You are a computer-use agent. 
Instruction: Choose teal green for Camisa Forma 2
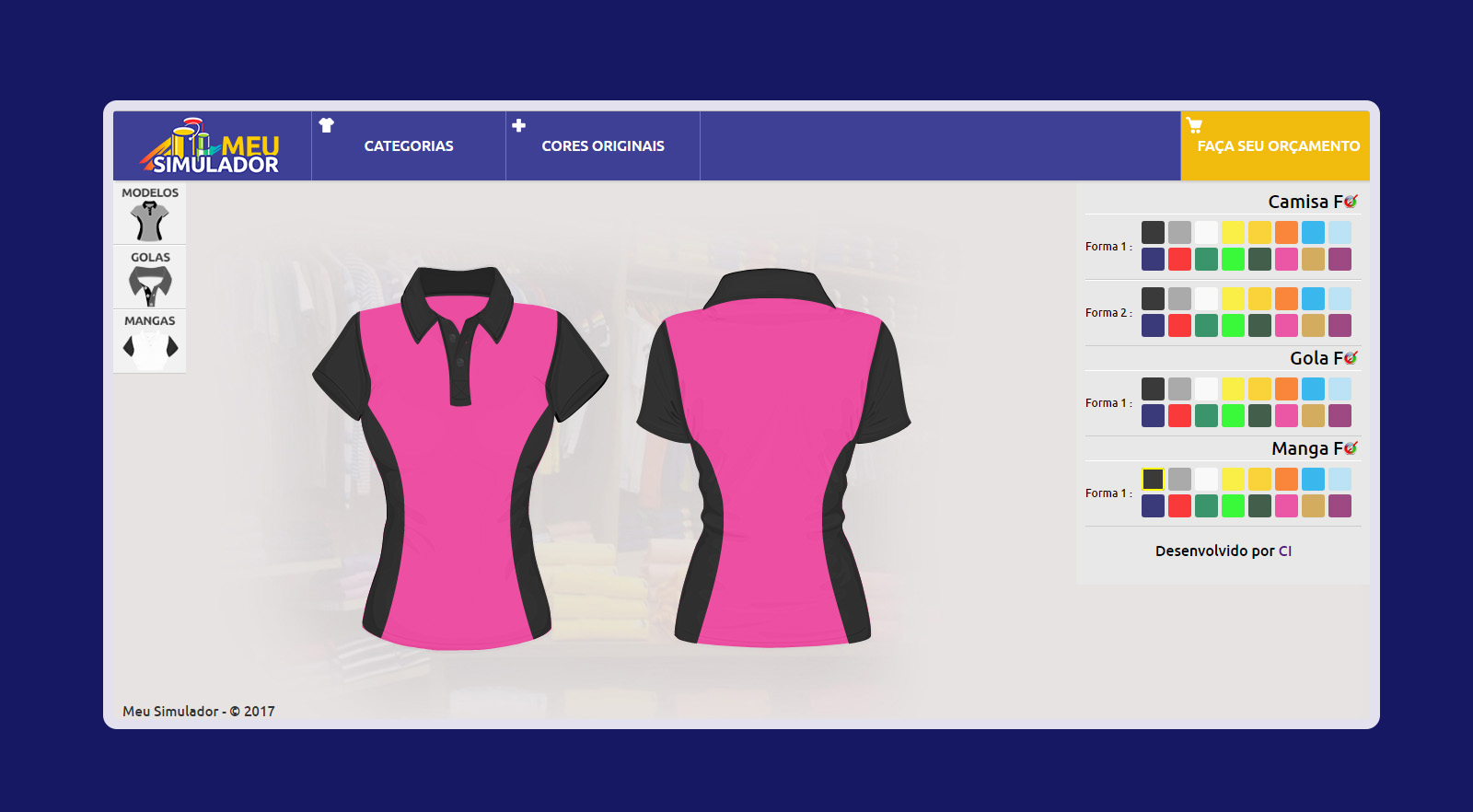point(1206,325)
